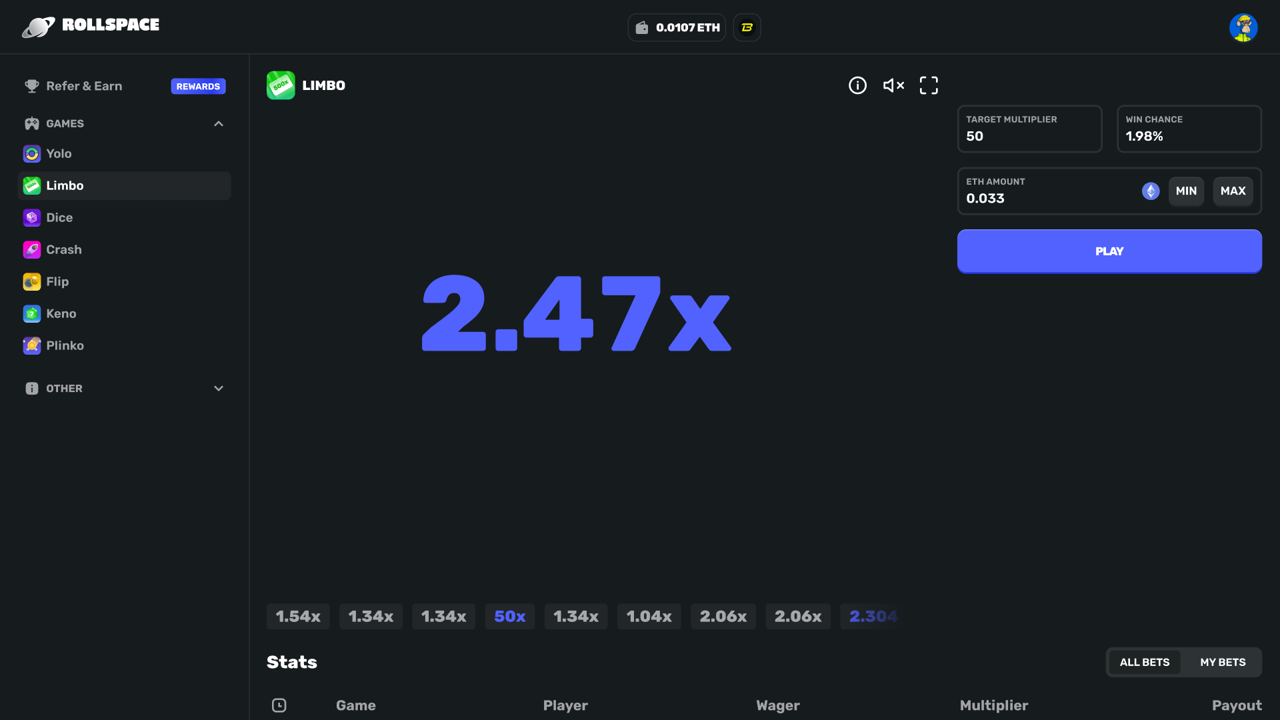Expand the Other section

click(x=218, y=388)
